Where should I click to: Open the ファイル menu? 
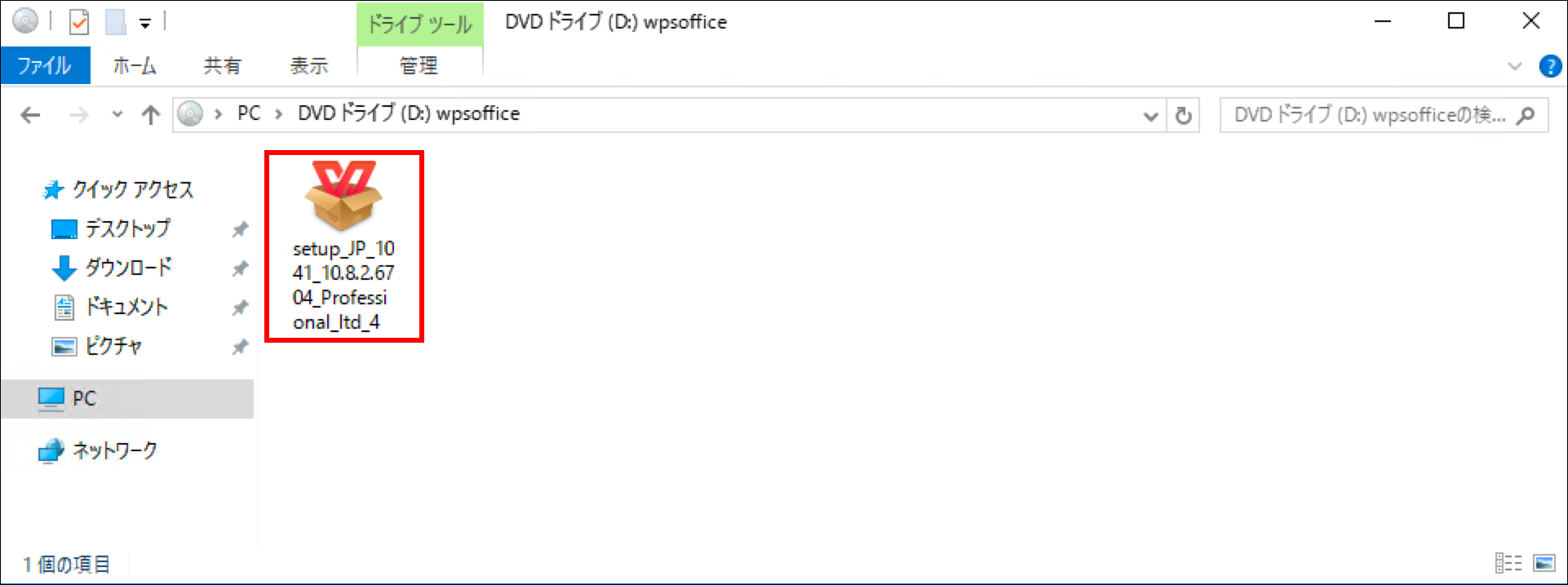point(45,65)
